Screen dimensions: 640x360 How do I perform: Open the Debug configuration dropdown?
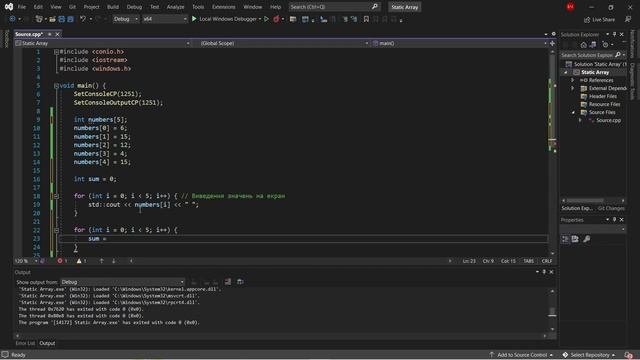[x=125, y=19]
